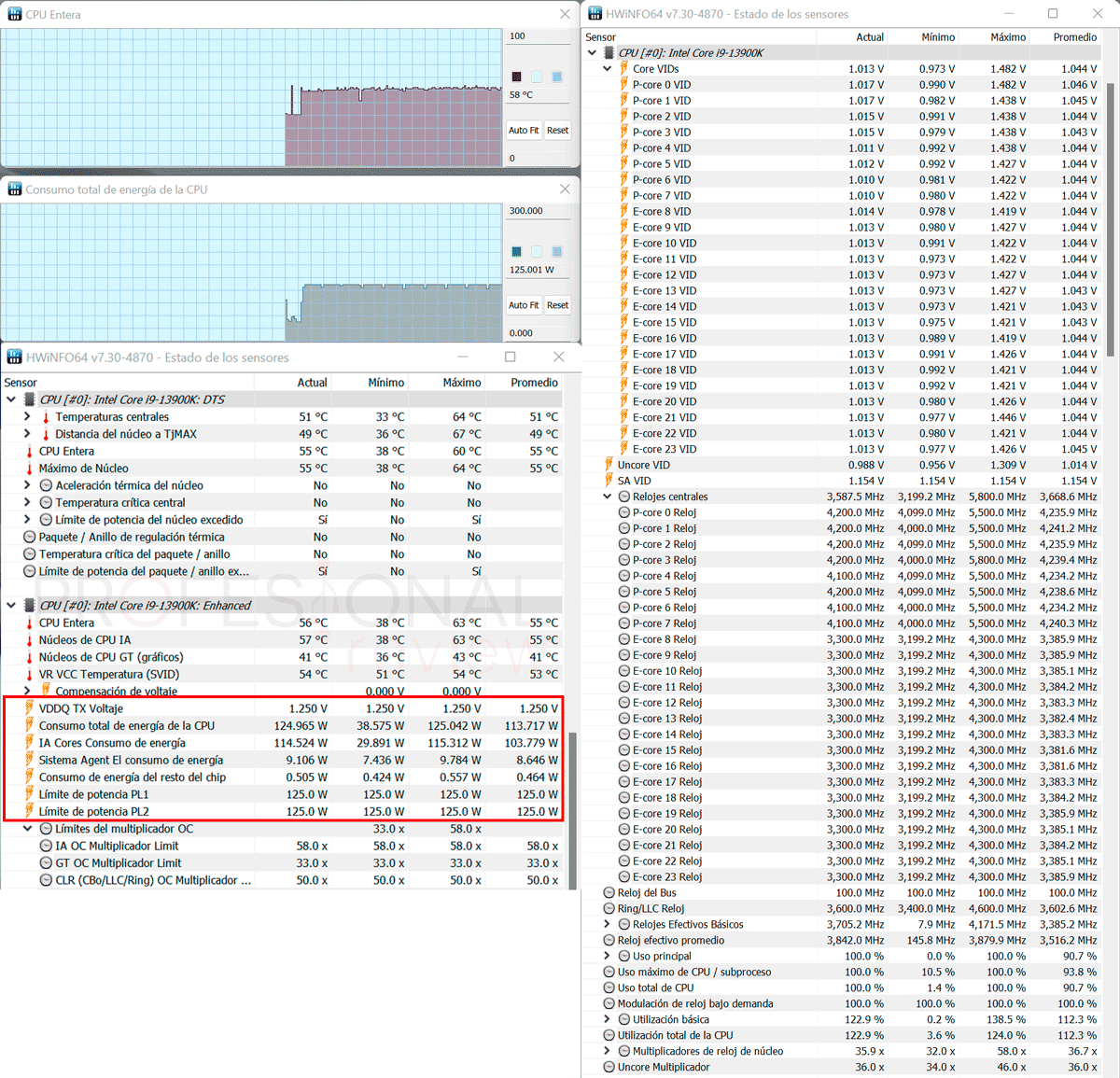Collapse Límites del multiplicador OC group
This screenshot has width=1120, height=1078.
tap(27, 829)
